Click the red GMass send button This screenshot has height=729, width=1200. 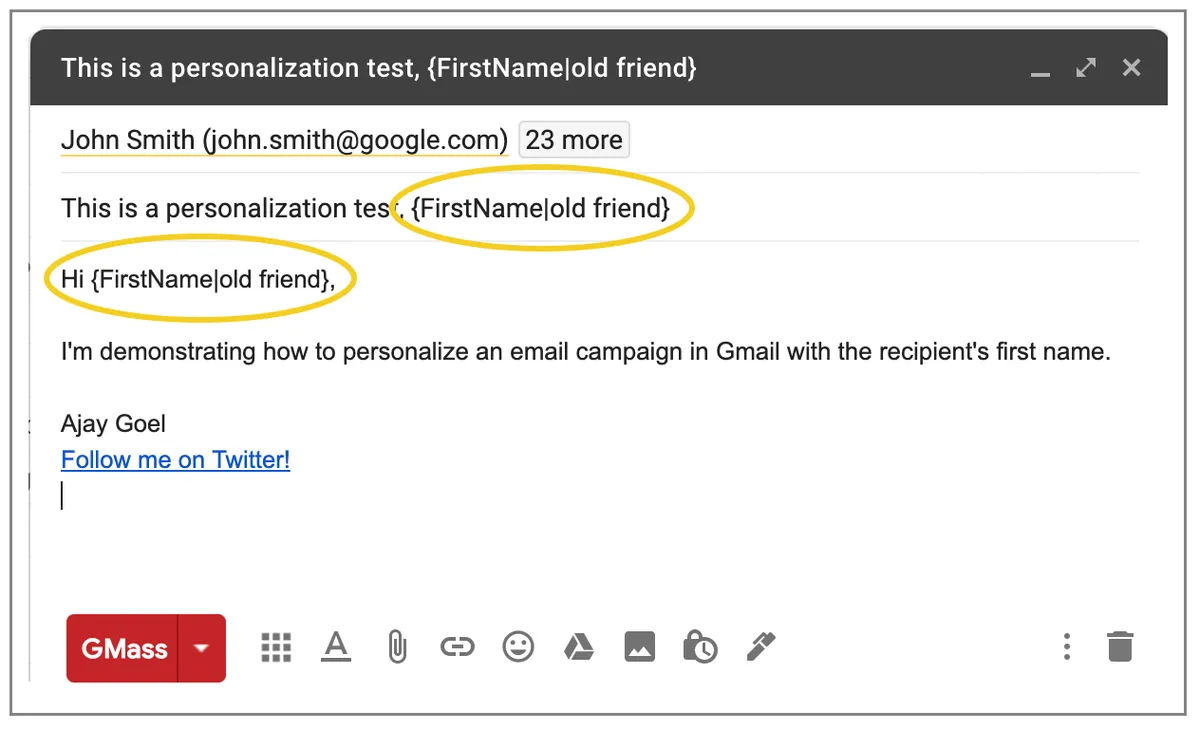(x=122, y=648)
